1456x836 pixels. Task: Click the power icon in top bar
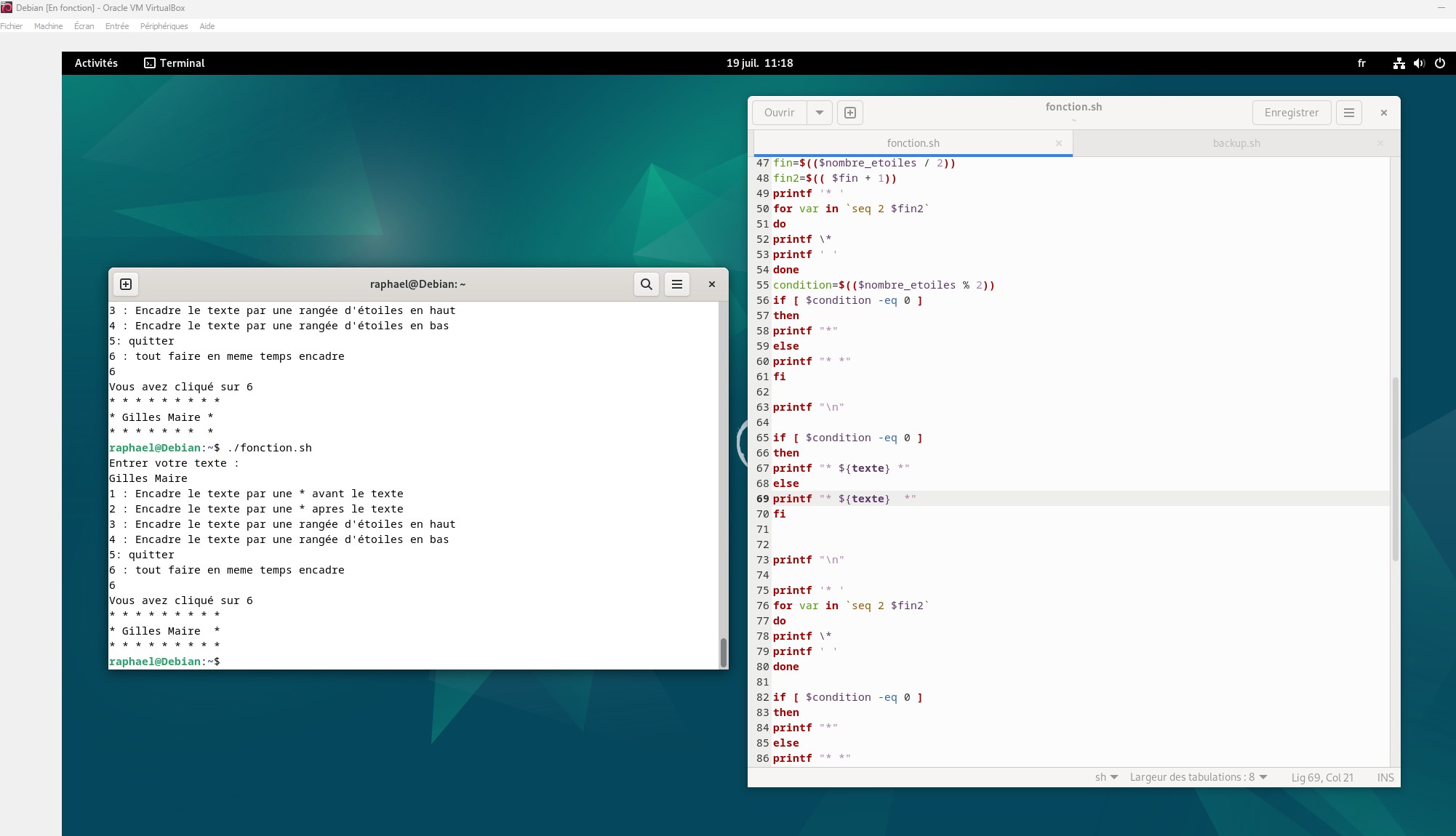coord(1439,63)
